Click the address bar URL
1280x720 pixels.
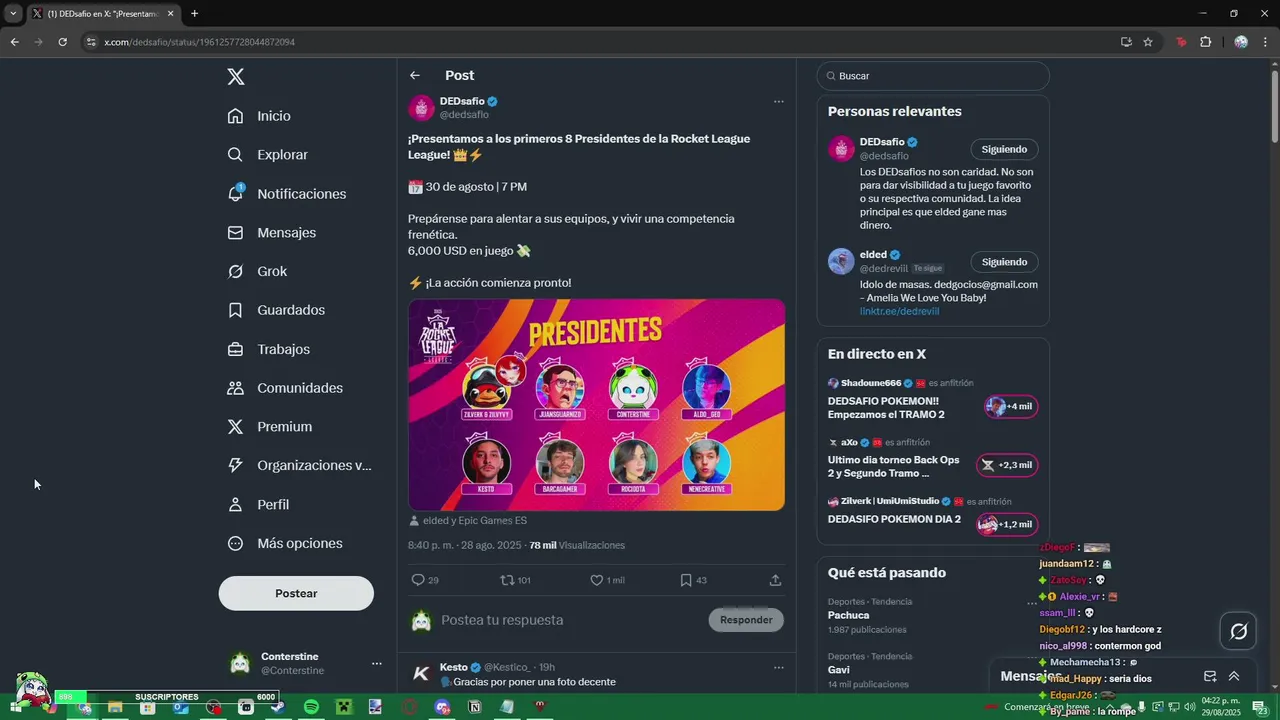point(199,42)
